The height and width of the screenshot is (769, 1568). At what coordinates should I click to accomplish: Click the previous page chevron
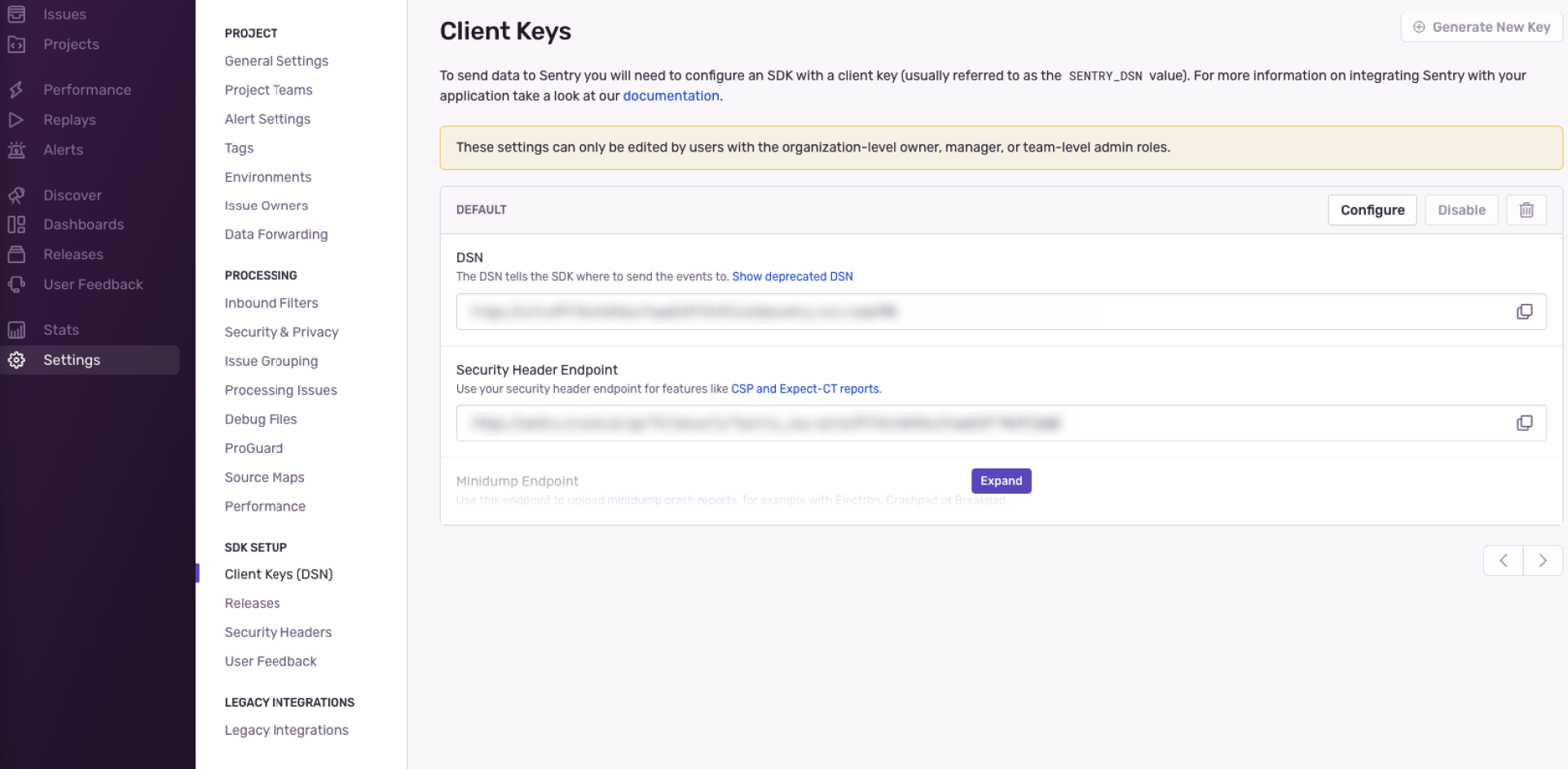click(1503, 560)
